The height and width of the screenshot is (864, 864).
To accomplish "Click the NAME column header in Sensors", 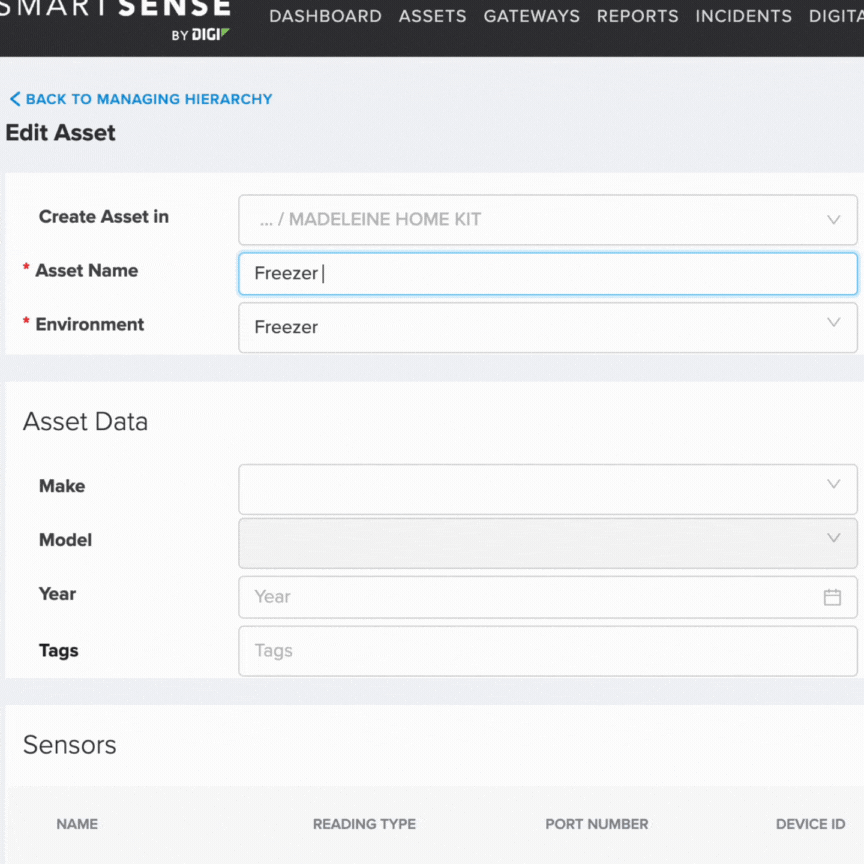I will click(77, 824).
